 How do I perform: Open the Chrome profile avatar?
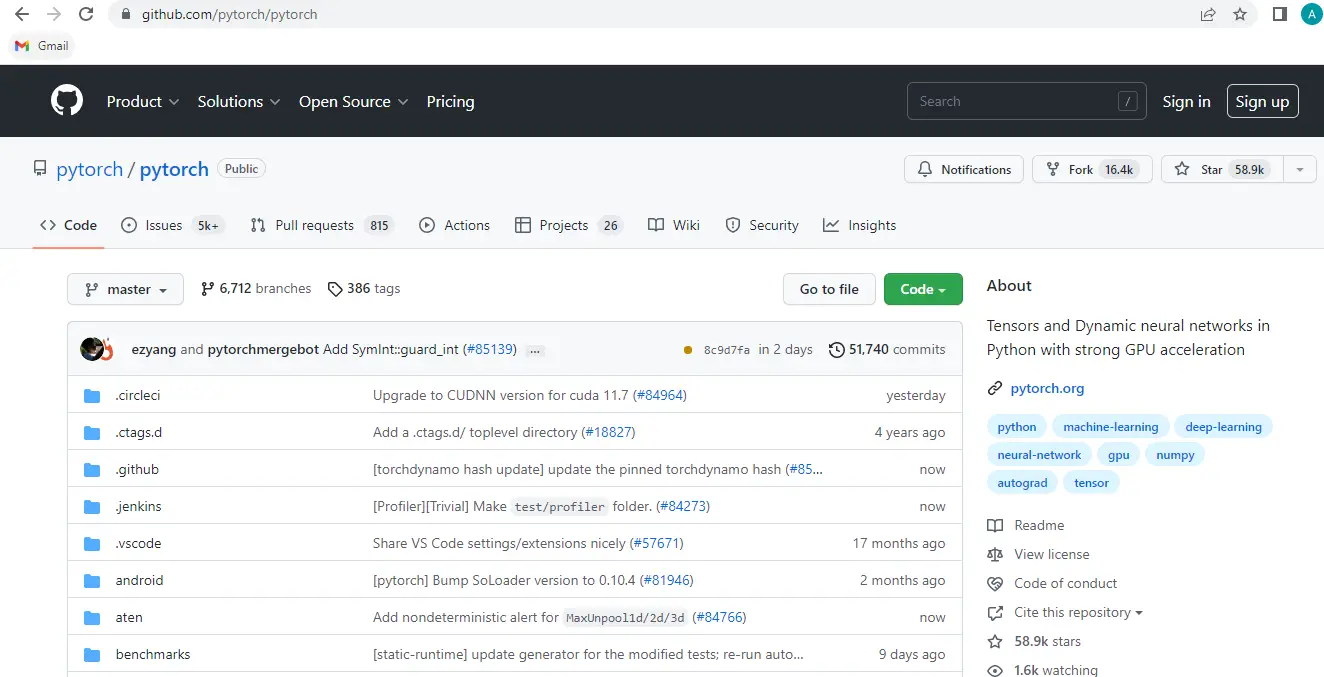point(1311,14)
